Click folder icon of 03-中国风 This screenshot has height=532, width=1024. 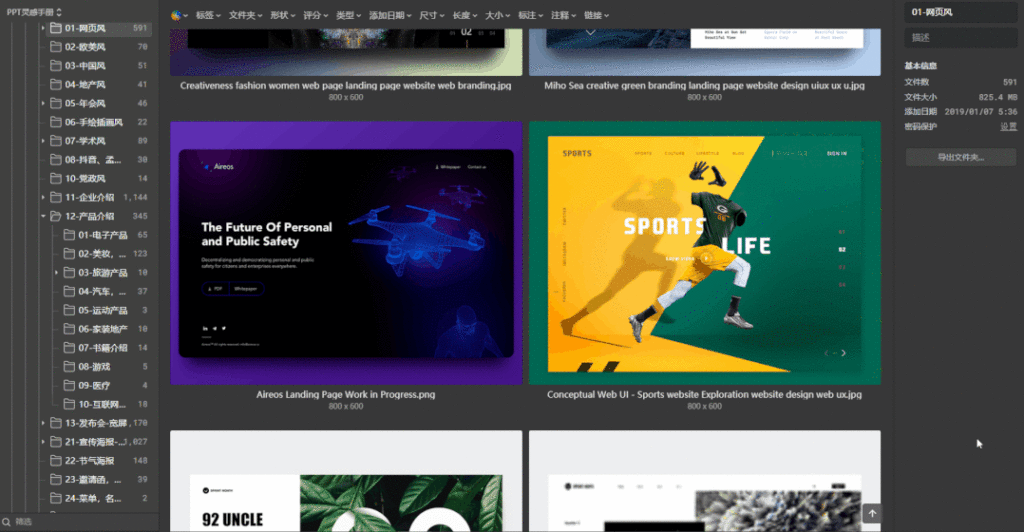pos(56,66)
